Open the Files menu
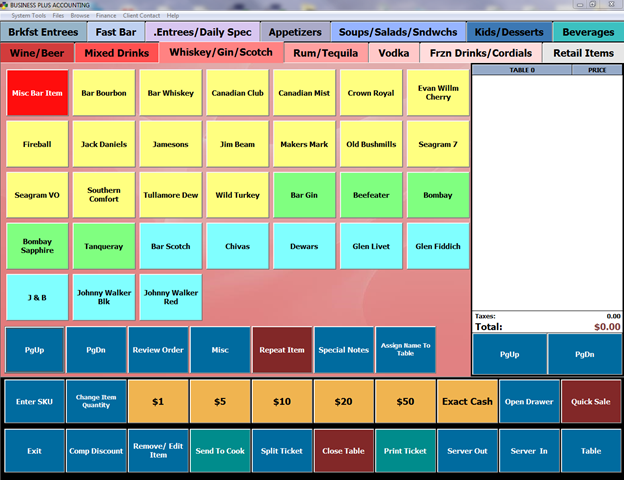This screenshot has height=480, width=624. 58,16
